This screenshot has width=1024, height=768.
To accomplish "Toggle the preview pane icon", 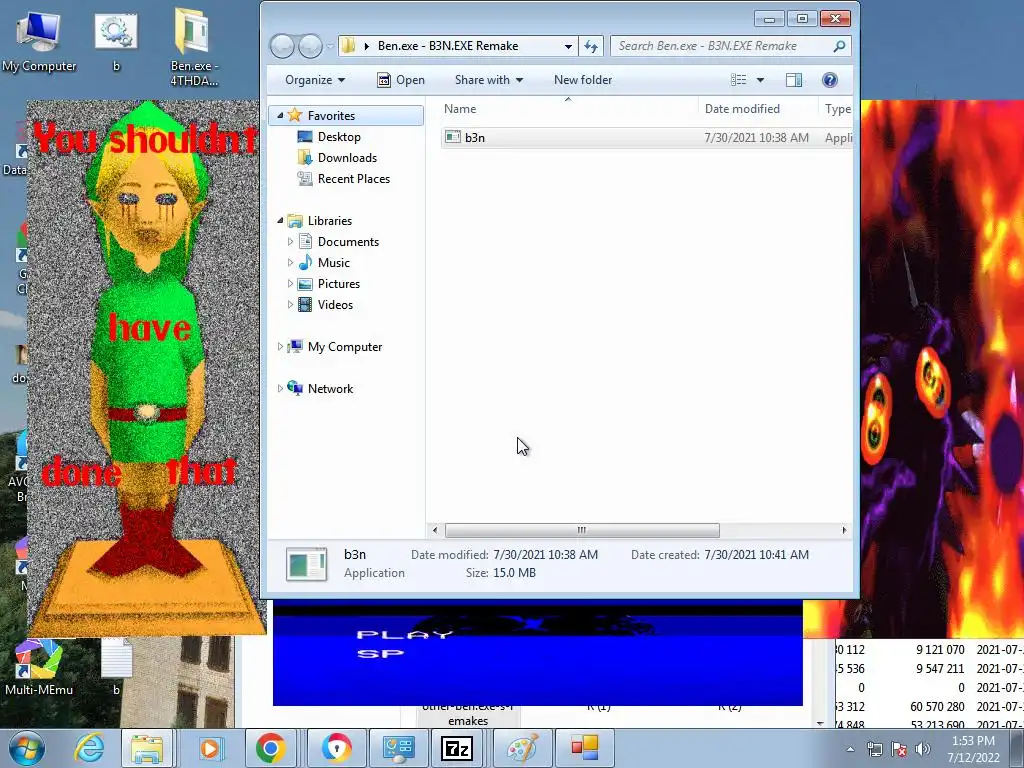I will [x=793, y=80].
